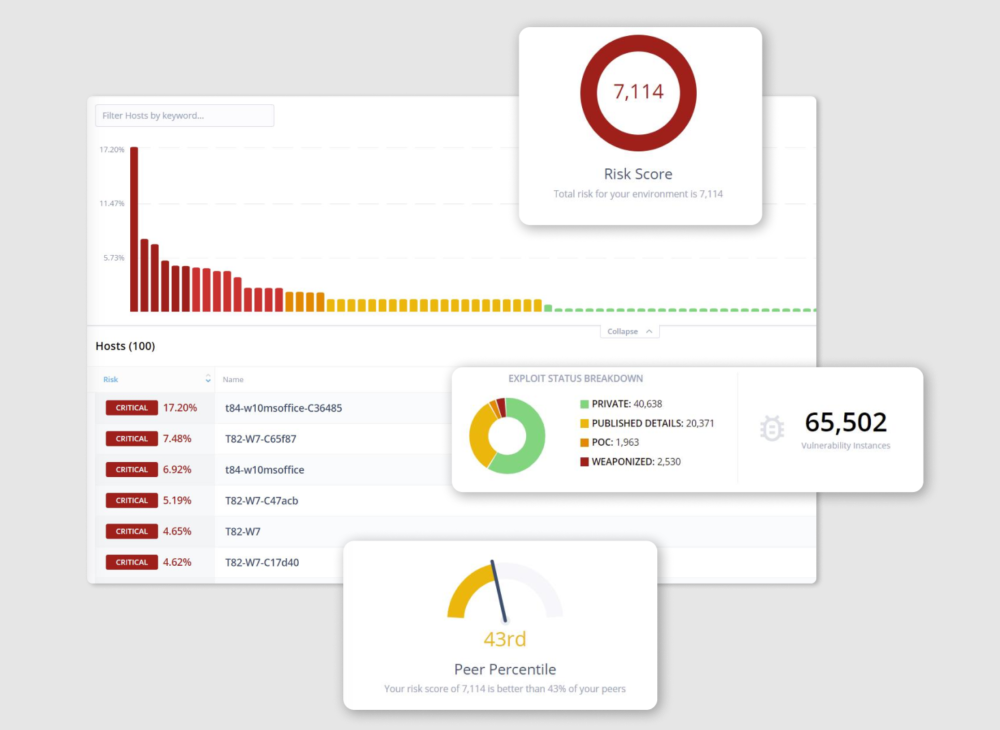Click the 4.62% risk value
This screenshot has height=730, width=1000.
click(x=177, y=562)
